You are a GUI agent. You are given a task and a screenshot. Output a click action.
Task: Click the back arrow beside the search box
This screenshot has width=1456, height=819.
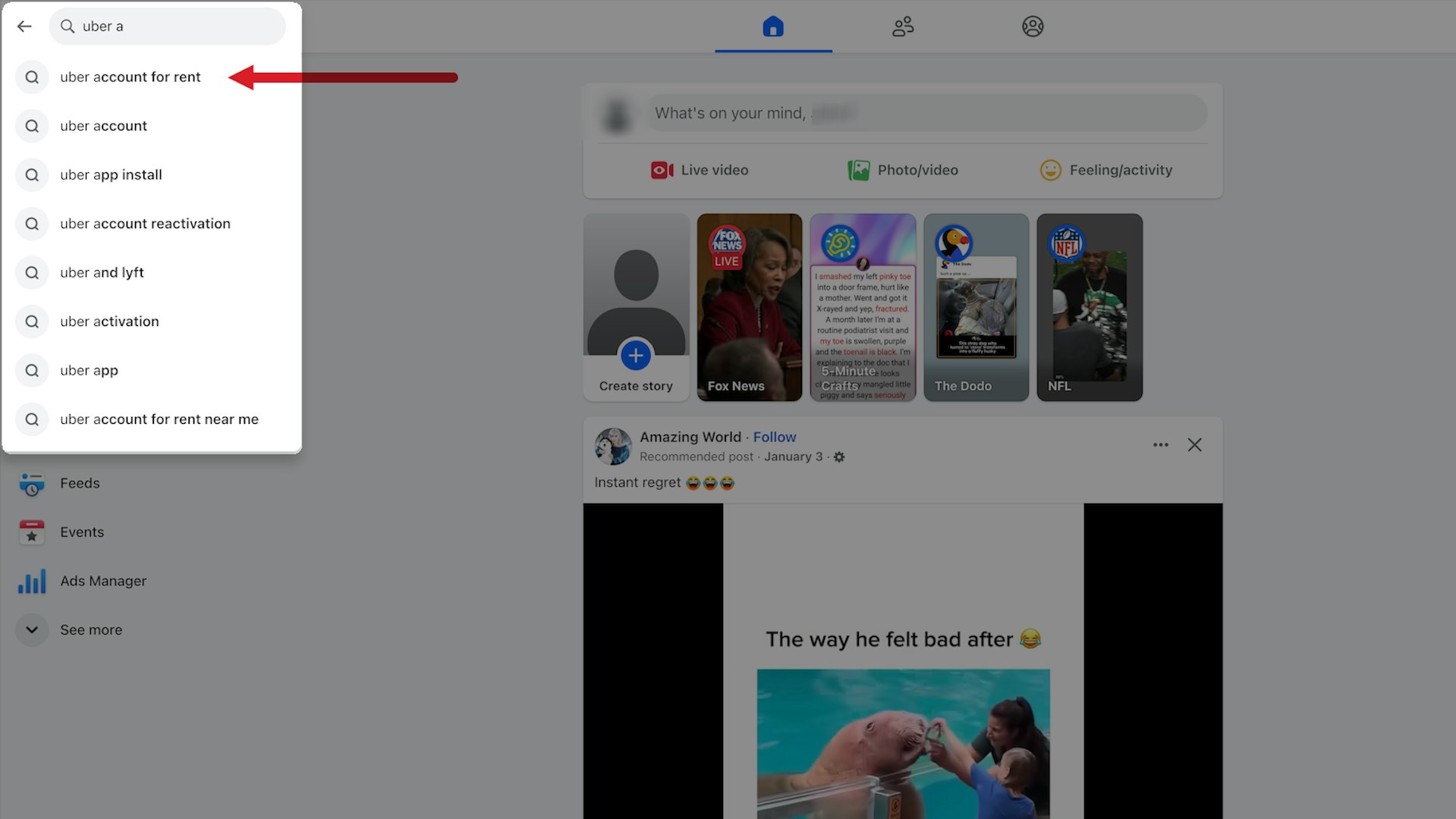pos(24,27)
